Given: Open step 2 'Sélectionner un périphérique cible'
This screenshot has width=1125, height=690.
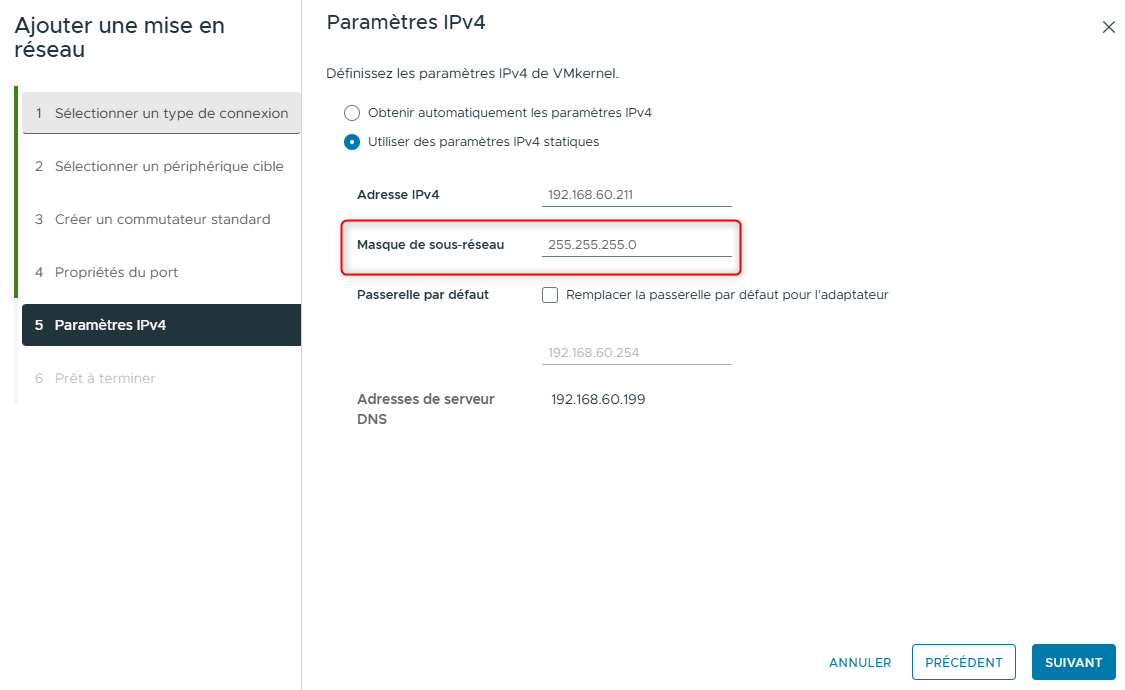Looking at the screenshot, I should (160, 167).
